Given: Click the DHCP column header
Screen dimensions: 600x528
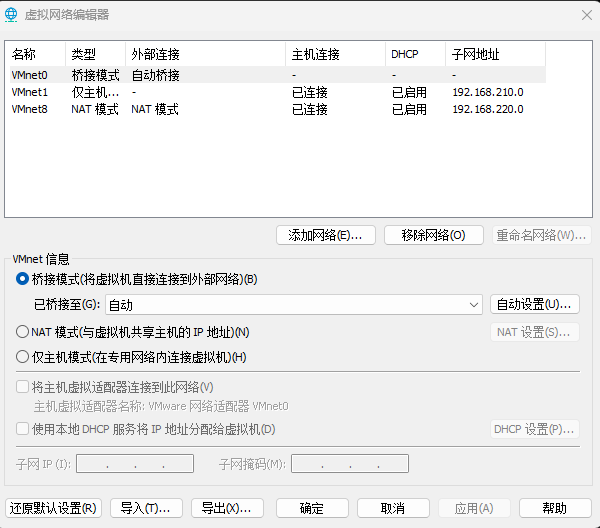Looking at the screenshot, I should pyautogui.click(x=416, y=54).
